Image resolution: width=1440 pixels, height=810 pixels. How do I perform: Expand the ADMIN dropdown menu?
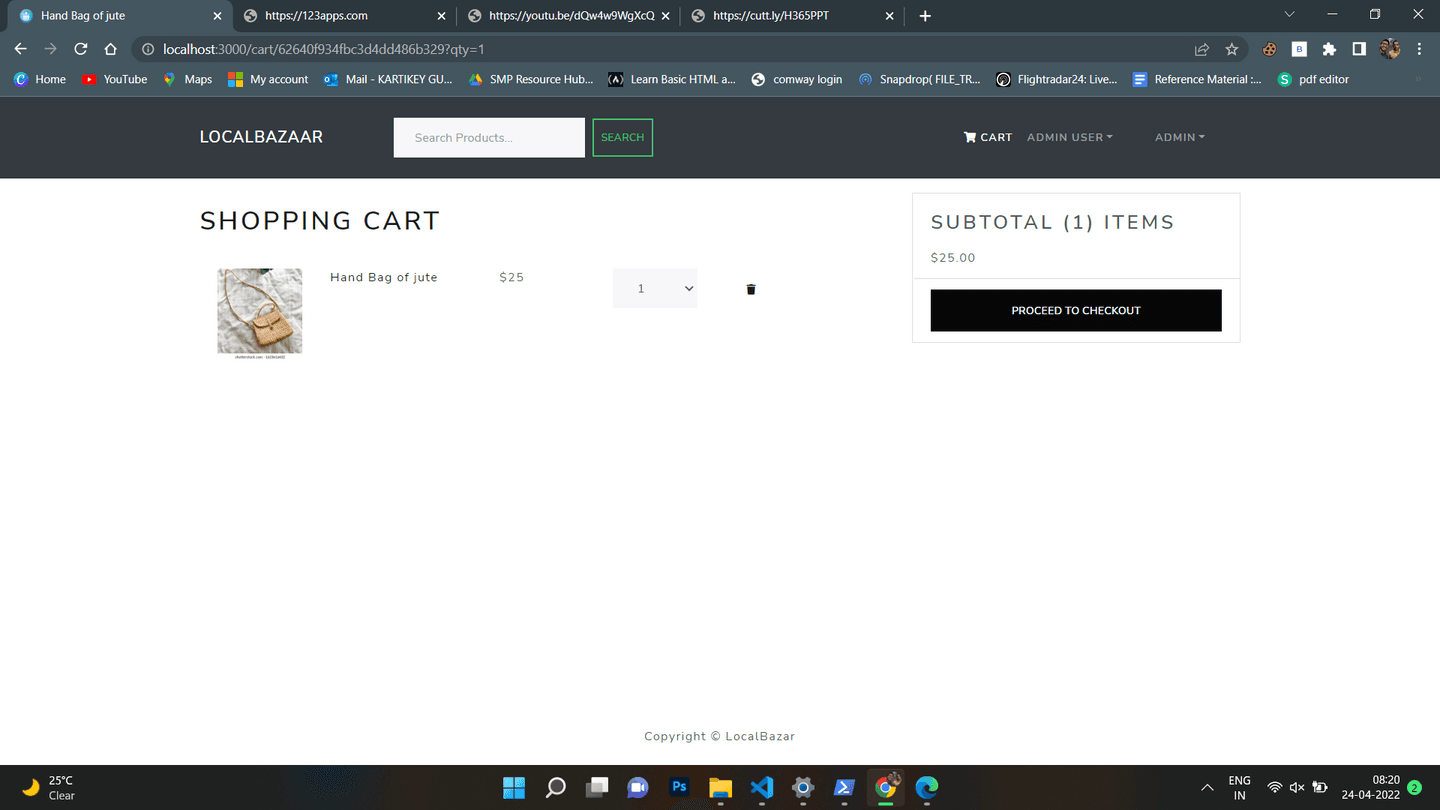coord(1180,137)
